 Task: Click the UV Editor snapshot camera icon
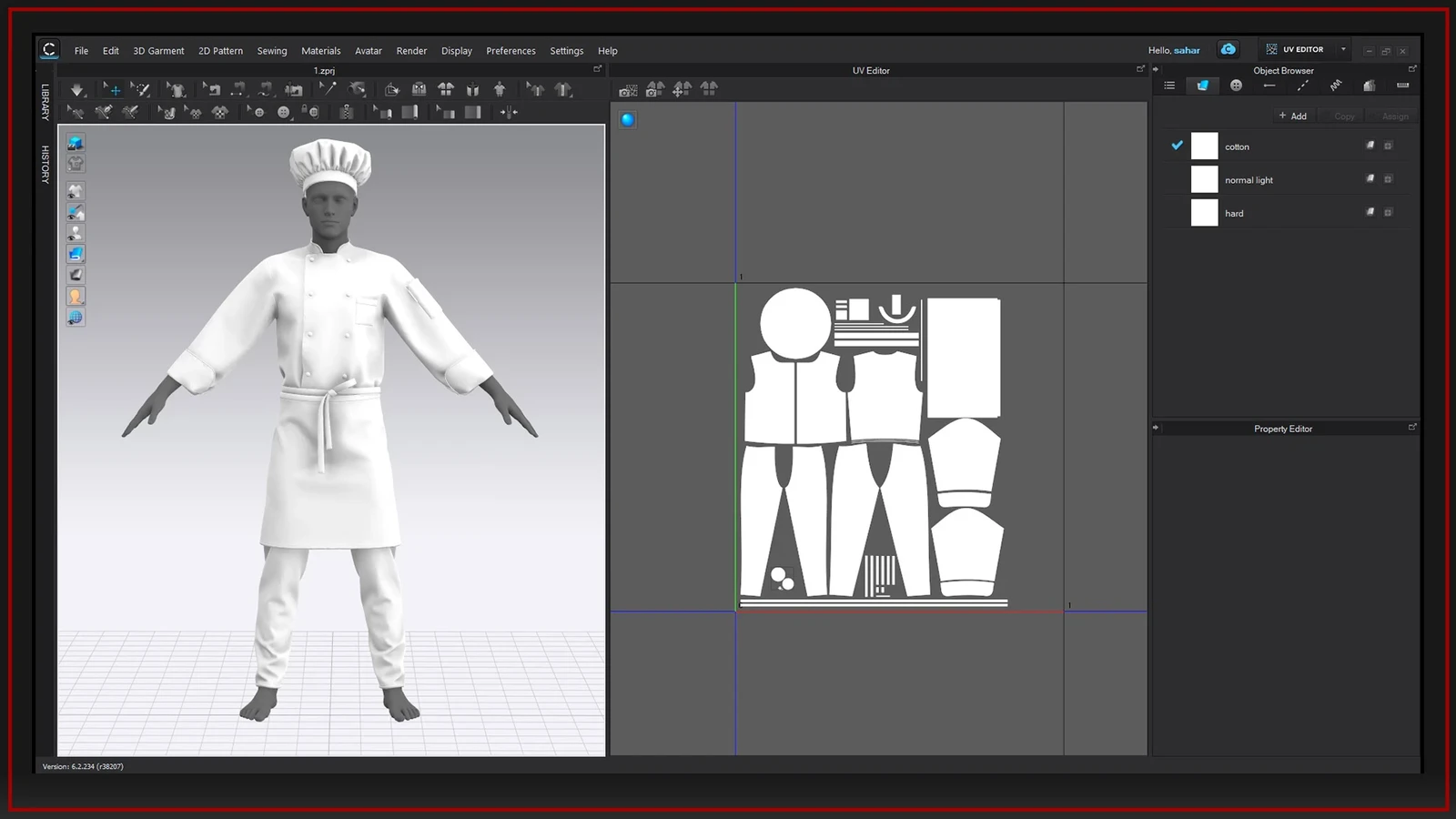pyautogui.click(x=628, y=89)
